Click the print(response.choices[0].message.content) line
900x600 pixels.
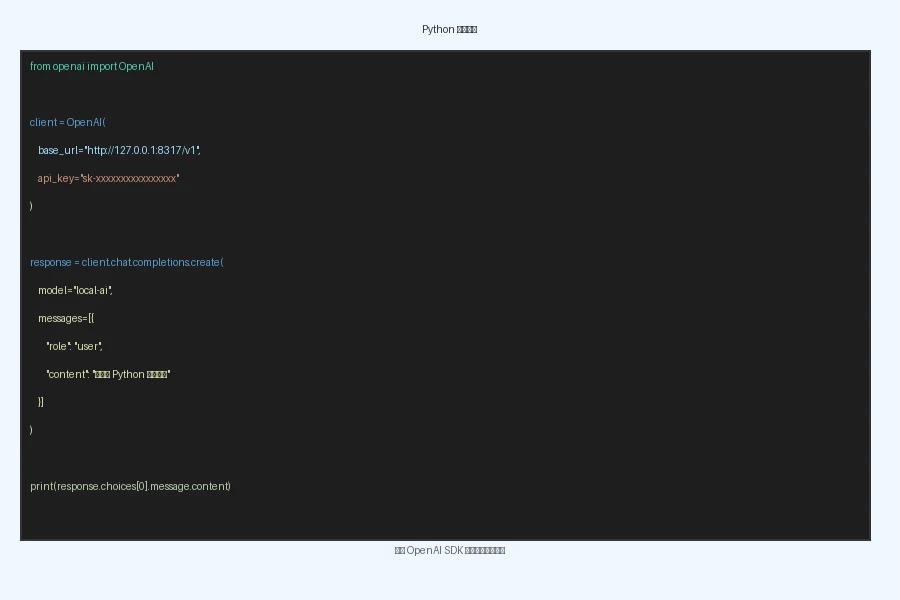click(130, 487)
